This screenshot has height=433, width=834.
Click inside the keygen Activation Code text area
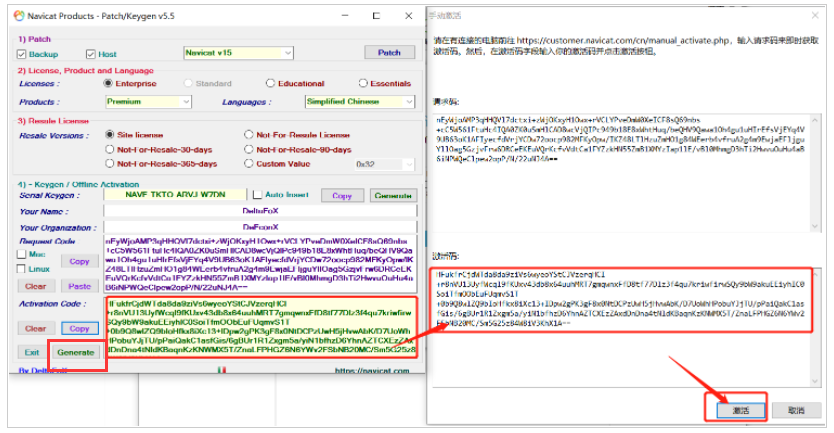point(261,327)
